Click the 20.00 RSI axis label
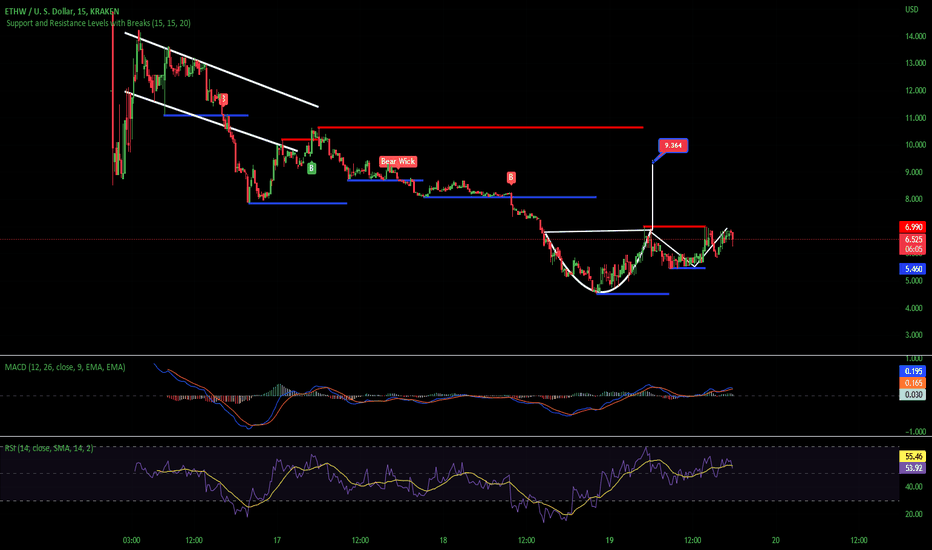This screenshot has height=550, width=932. point(914,514)
